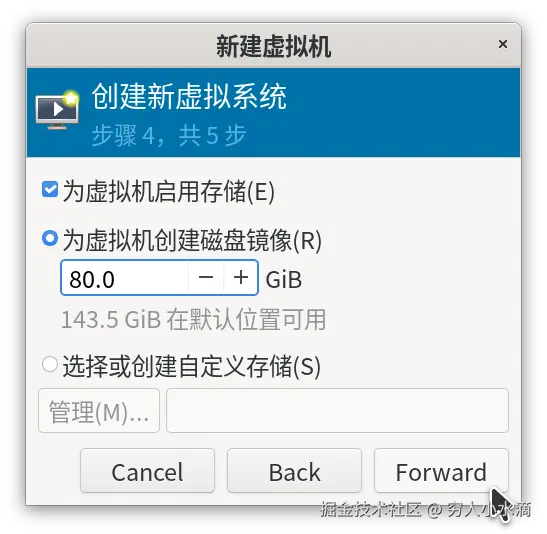Increase disk size with the plus button
The height and width of the screenshot is (534, 547).
coord(241,278)
